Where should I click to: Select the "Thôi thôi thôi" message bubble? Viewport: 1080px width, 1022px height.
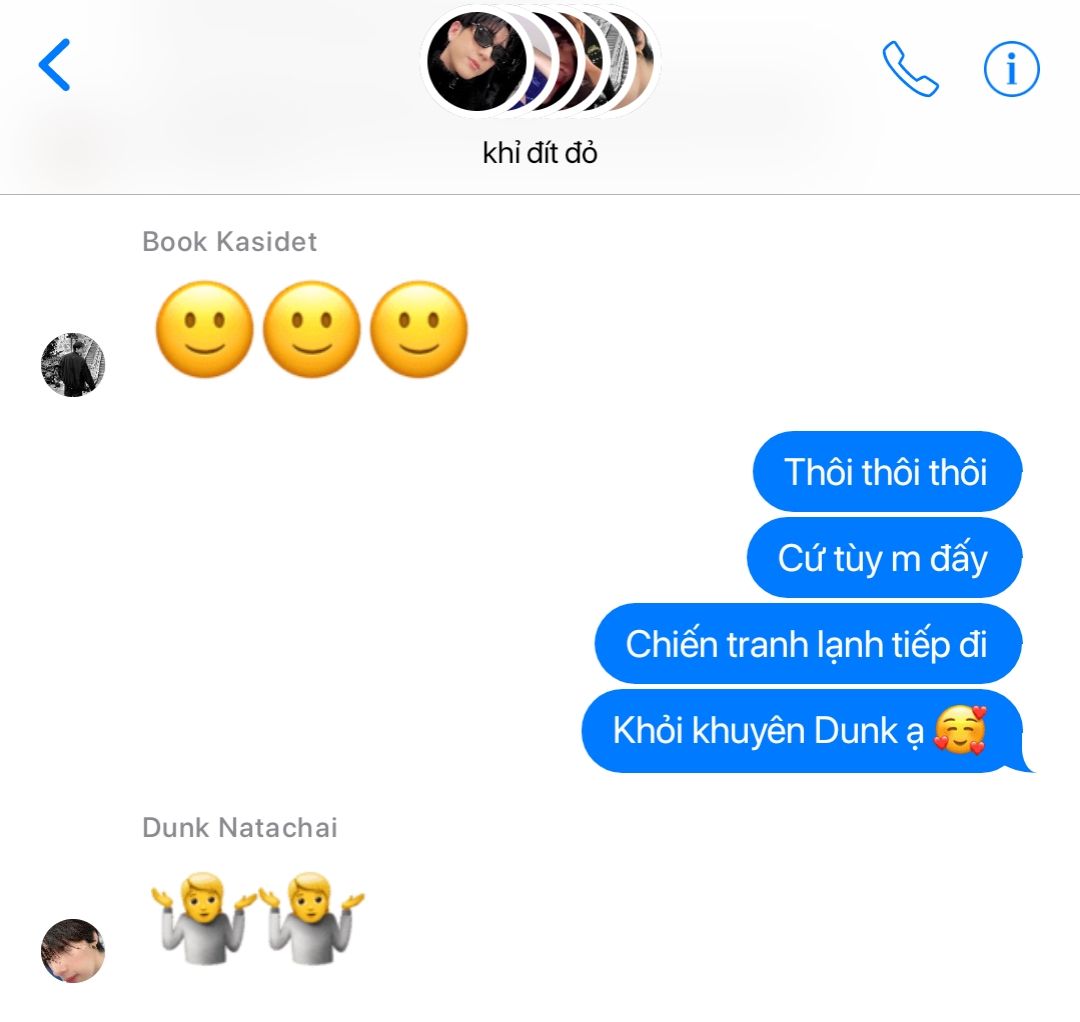coord(887,472)
